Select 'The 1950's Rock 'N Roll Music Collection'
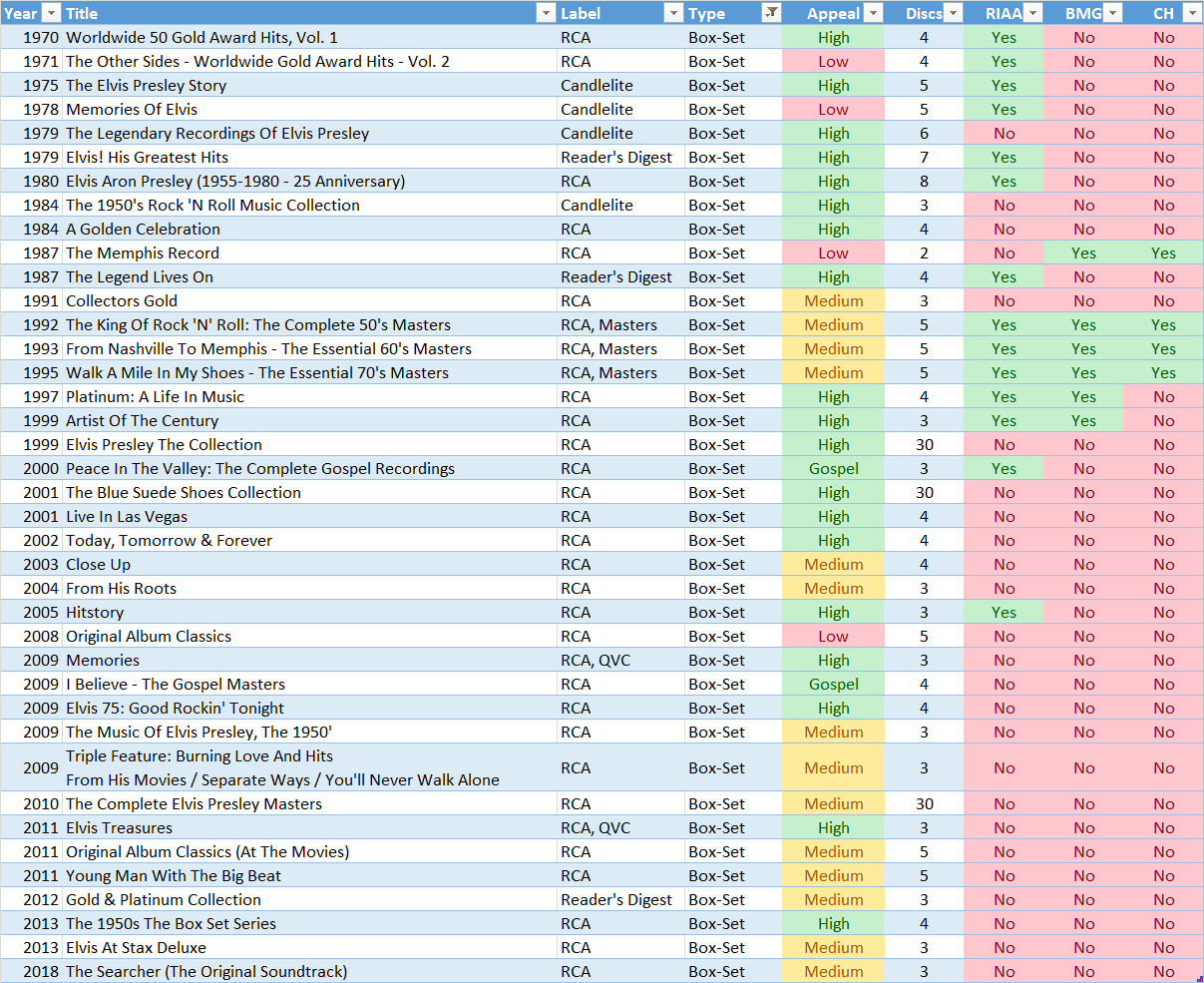 point(212,205)
